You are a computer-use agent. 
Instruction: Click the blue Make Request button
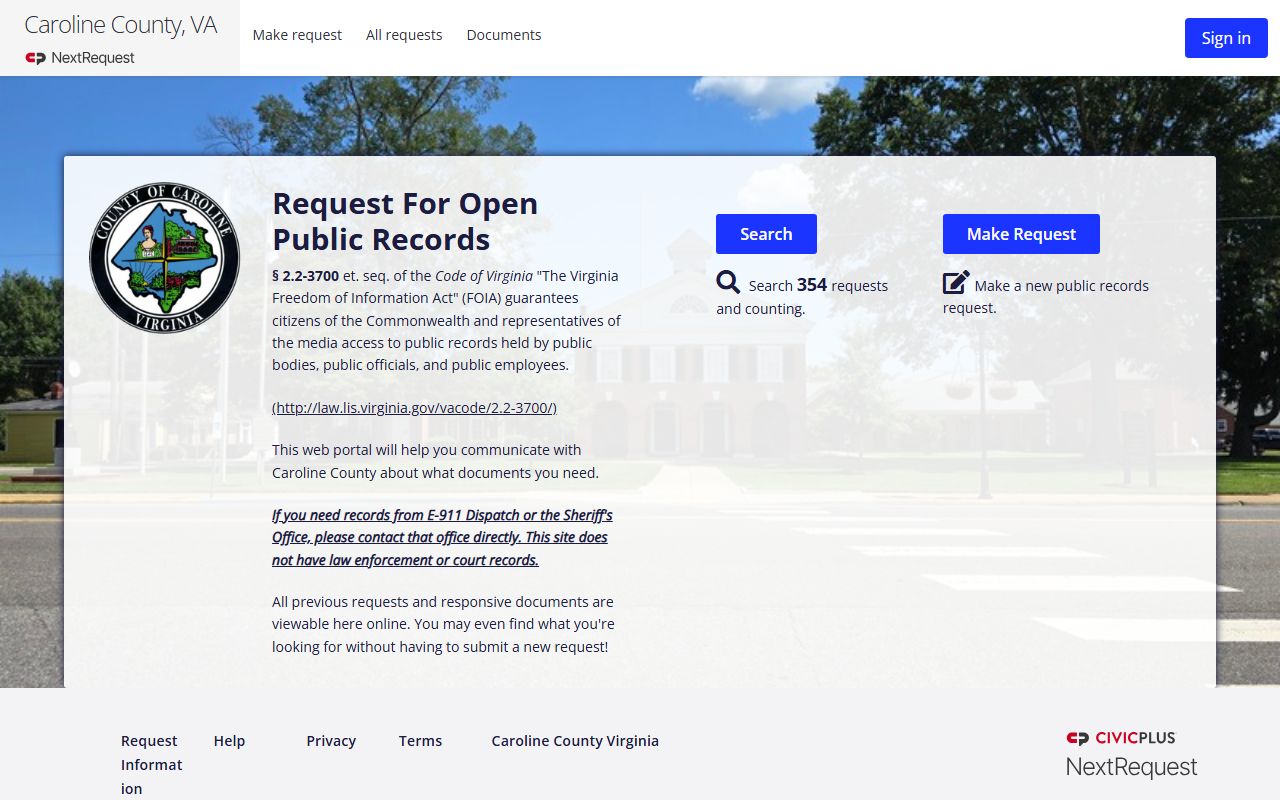coord(1021,234)
